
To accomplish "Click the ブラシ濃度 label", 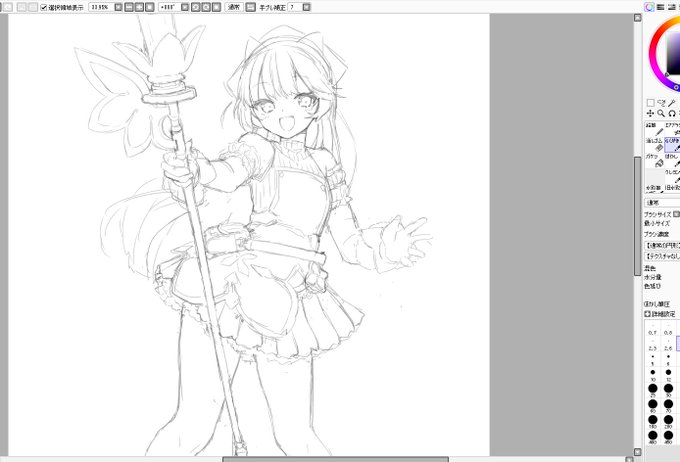I will coord(657,234).
